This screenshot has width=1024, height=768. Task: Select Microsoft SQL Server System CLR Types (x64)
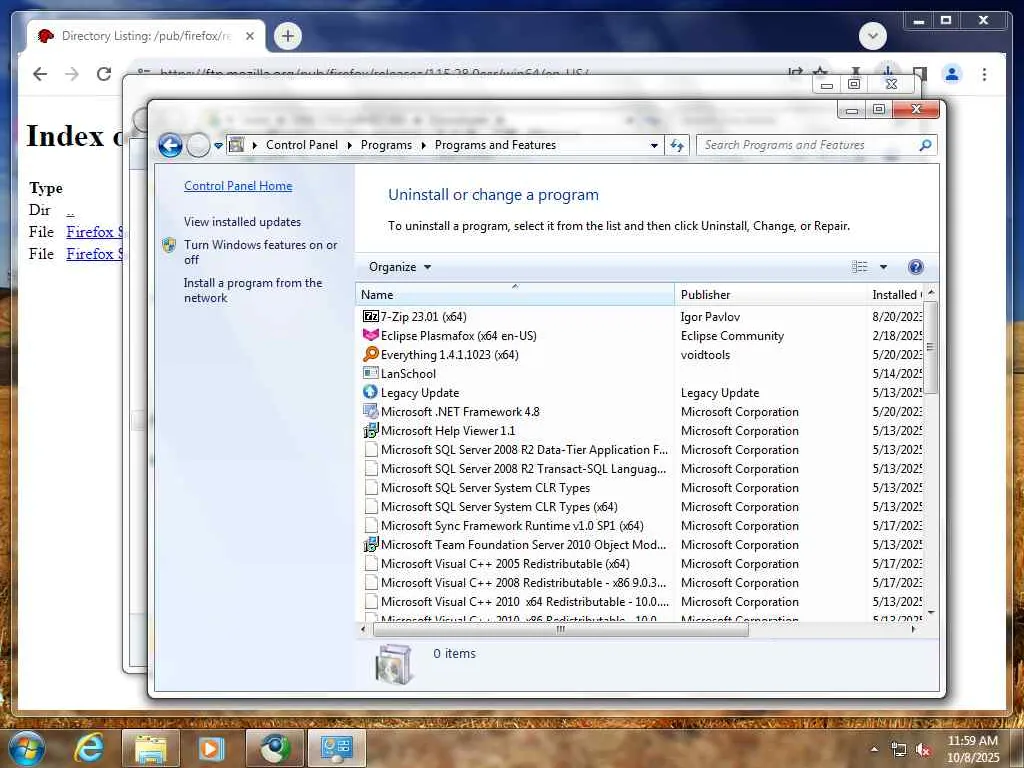[640, 506]
